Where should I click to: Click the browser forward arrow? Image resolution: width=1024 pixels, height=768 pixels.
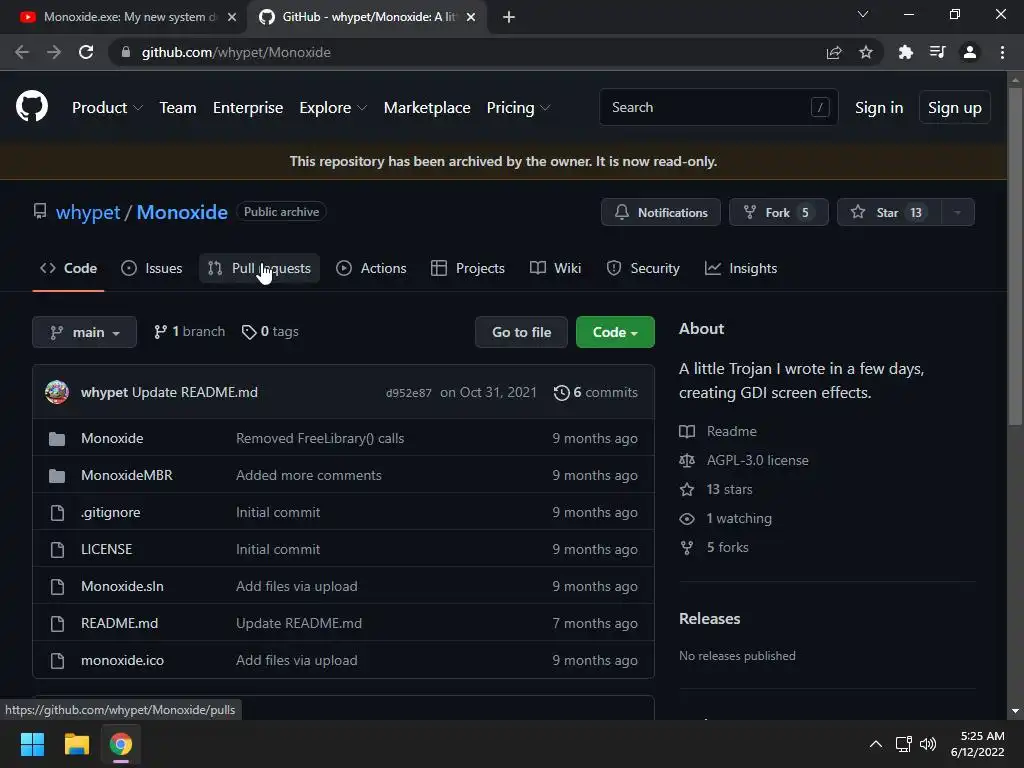(x=54, y=52)
